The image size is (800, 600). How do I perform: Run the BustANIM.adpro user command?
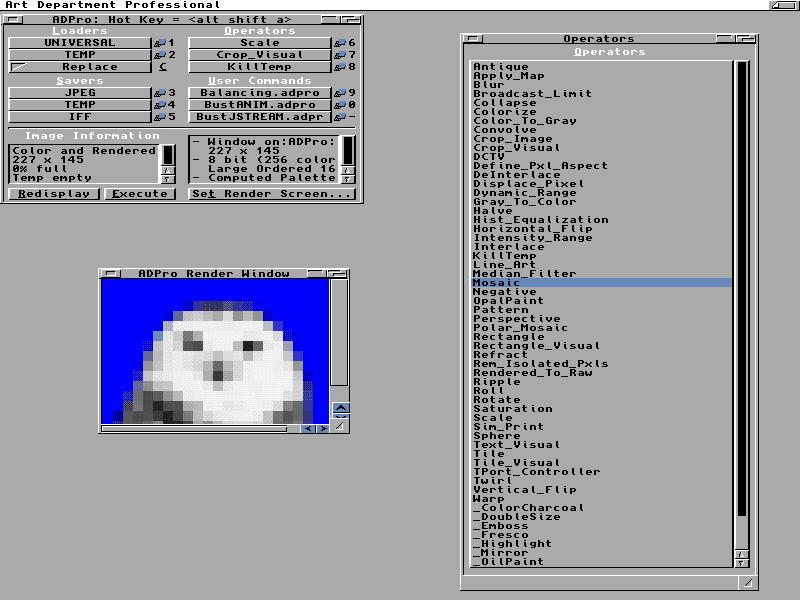tap(260, 105)
